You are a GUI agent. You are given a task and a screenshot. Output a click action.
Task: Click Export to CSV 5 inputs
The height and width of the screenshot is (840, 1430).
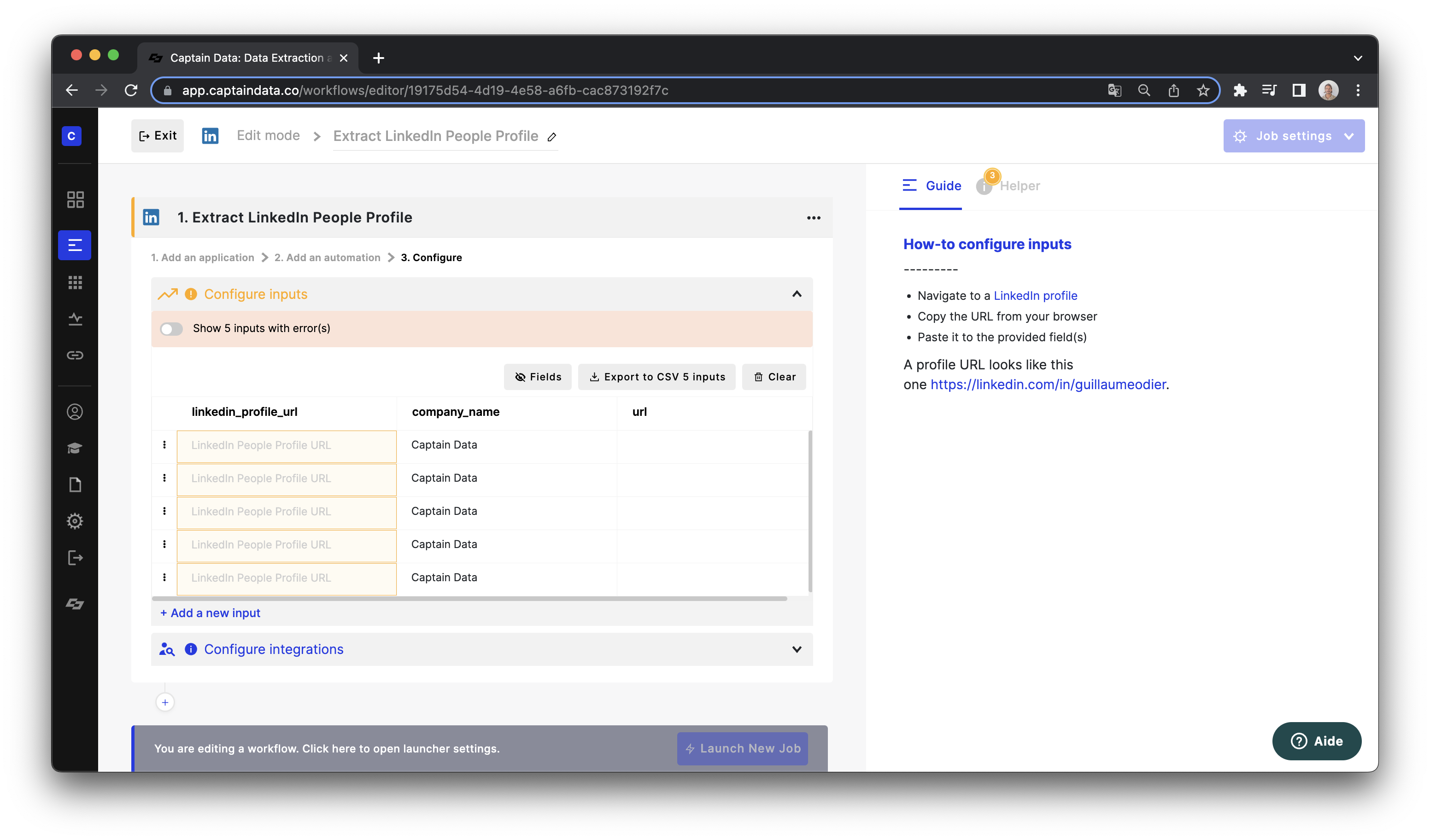656,377
